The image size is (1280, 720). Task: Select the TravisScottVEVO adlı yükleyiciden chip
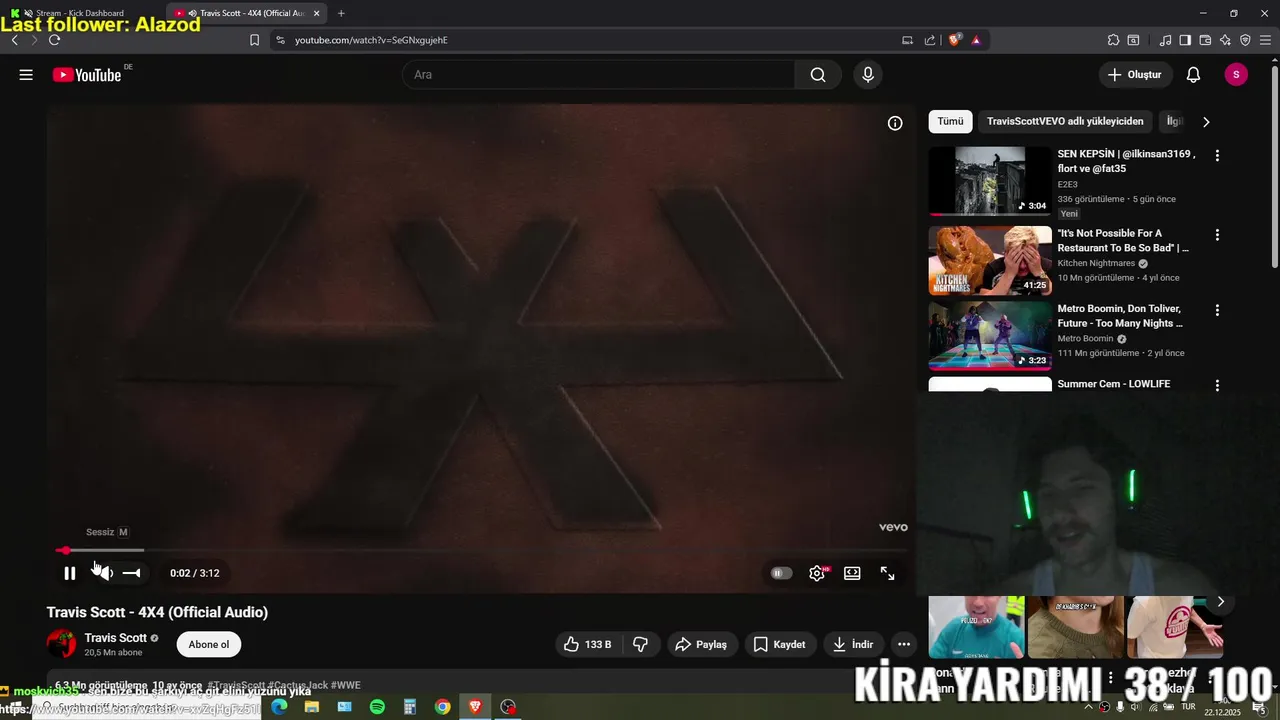tap(1065, 121)
